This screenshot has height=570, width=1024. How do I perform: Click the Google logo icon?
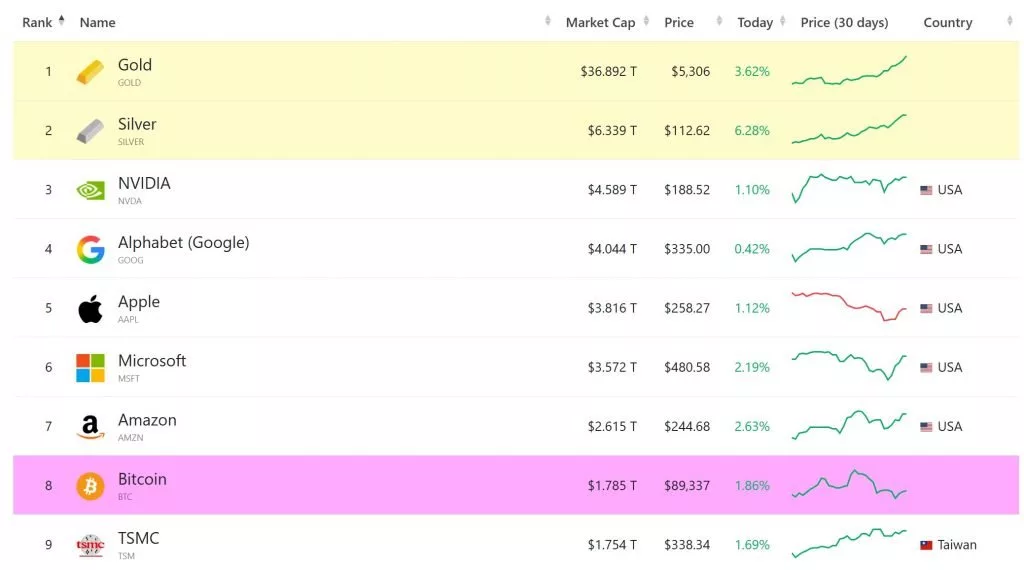tap(90, 249)
